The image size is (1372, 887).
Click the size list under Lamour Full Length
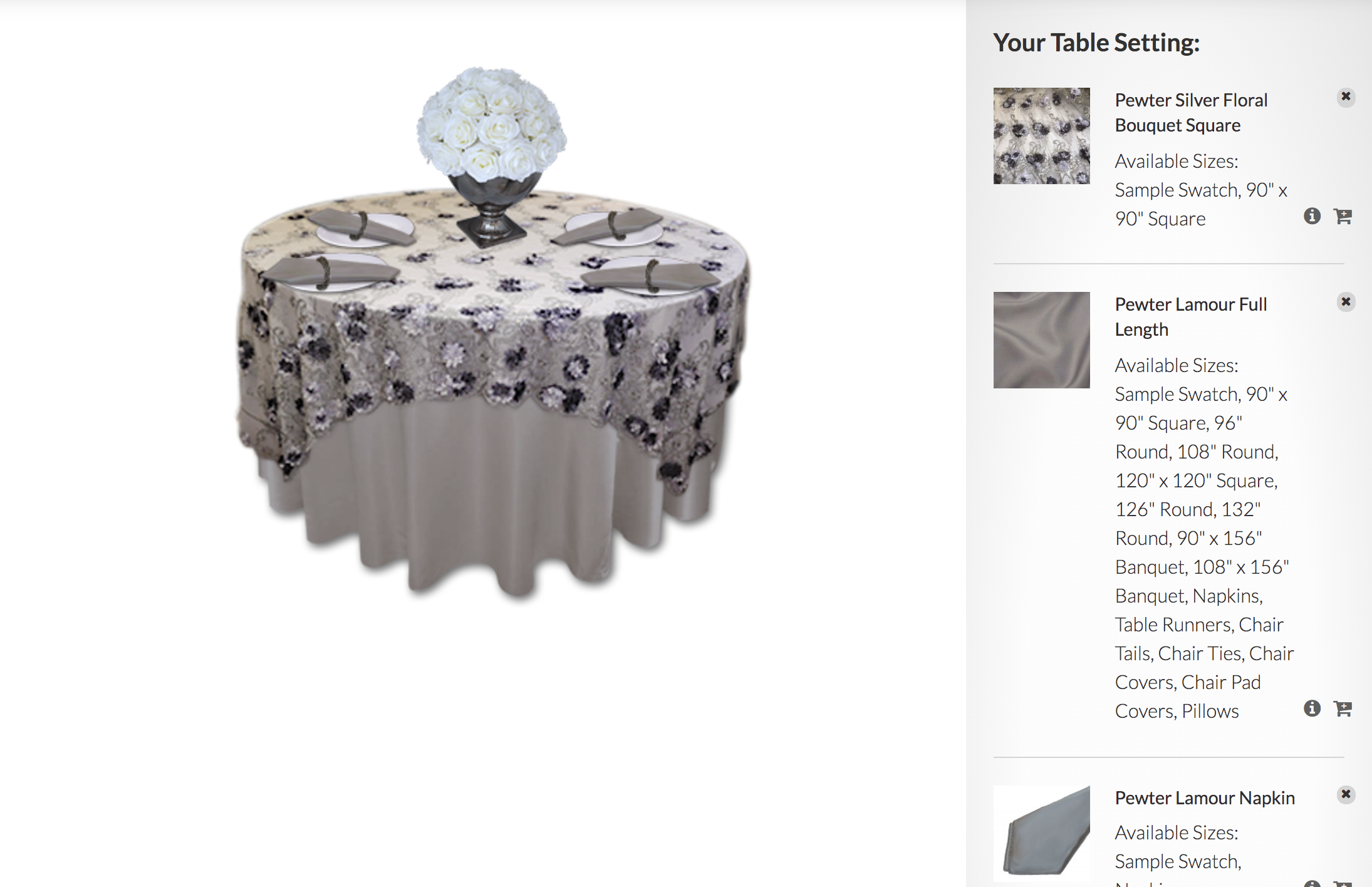(1204, 538)
